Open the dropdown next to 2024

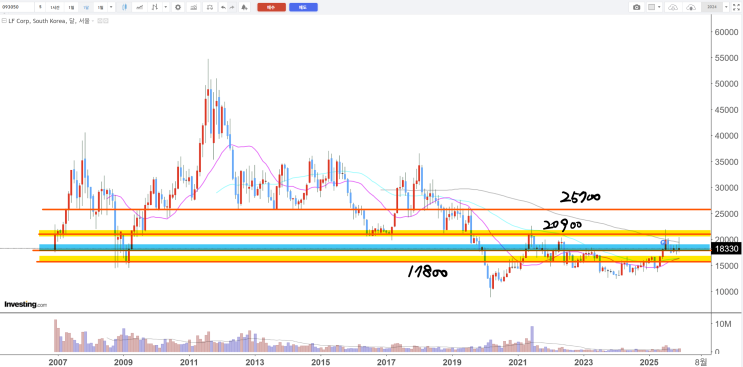[726, 7]
